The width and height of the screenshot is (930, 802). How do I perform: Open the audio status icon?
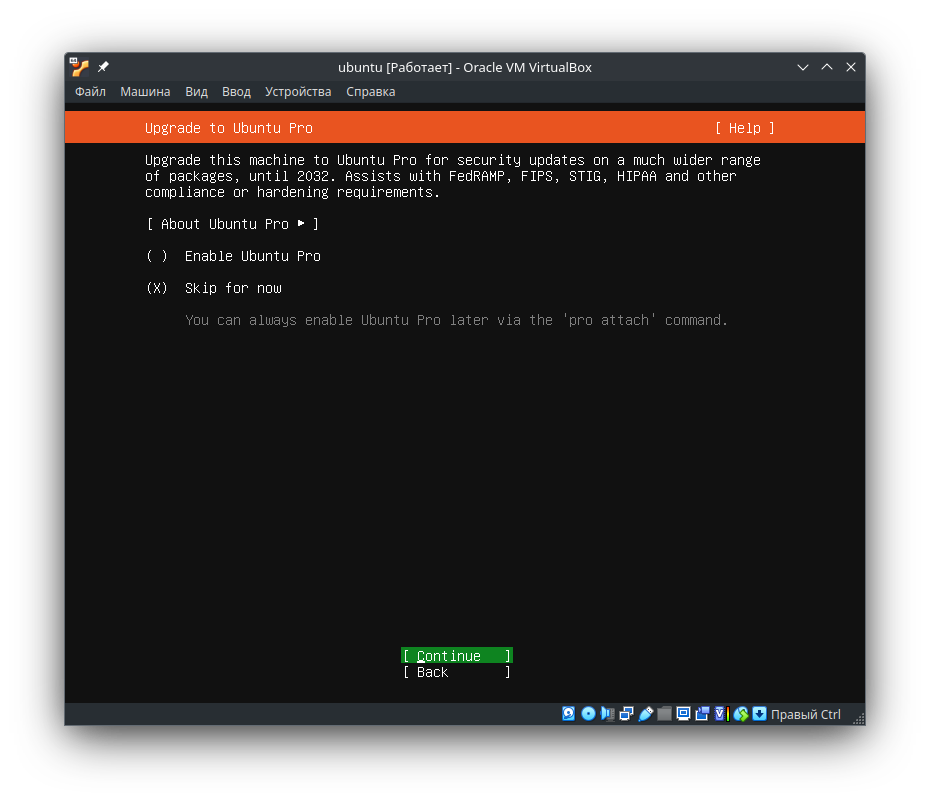607,714
